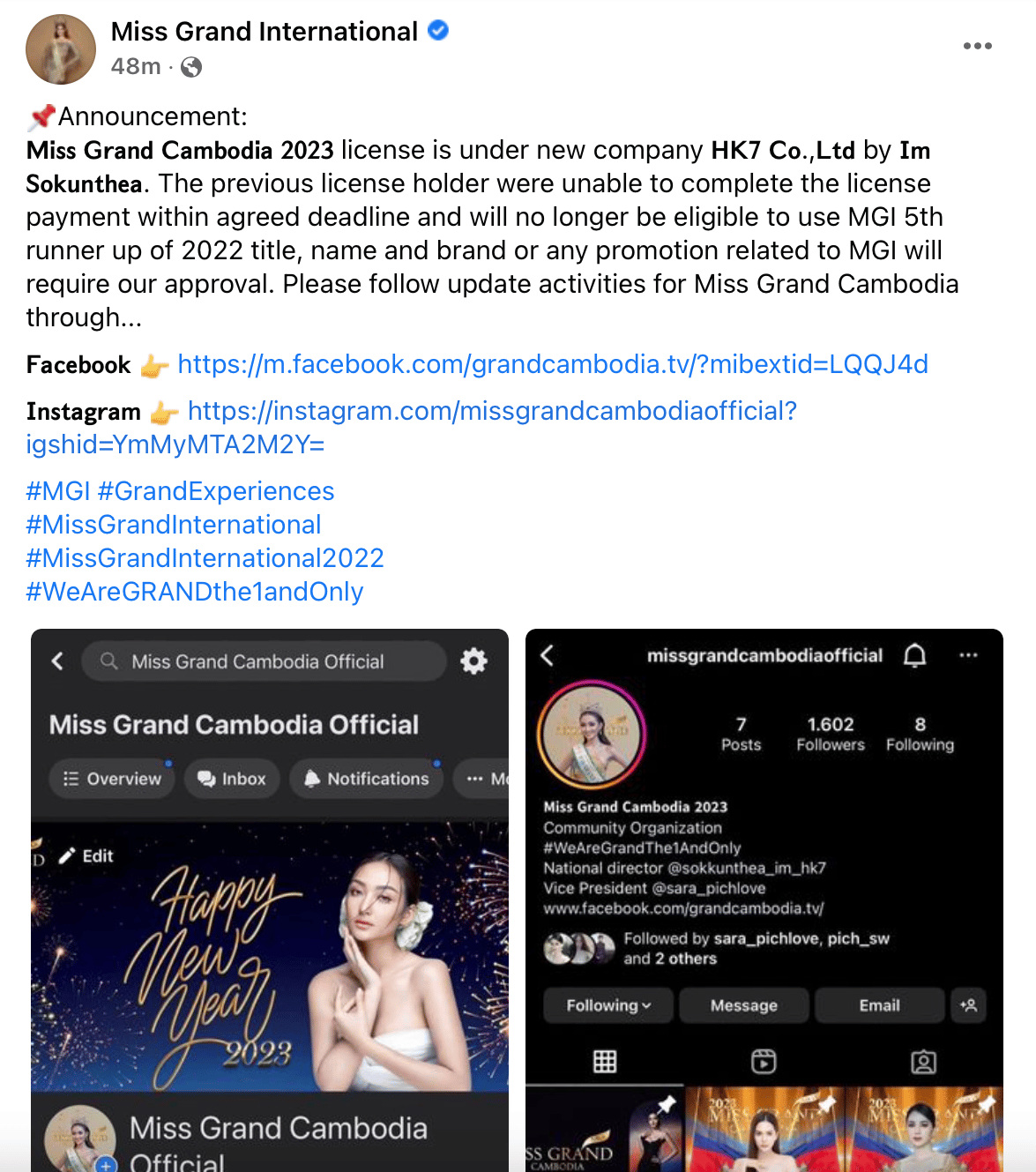Tap the notification bell on Instagram profile
The height and width of the screenshot is (1172, 1036).
[915, 655]
